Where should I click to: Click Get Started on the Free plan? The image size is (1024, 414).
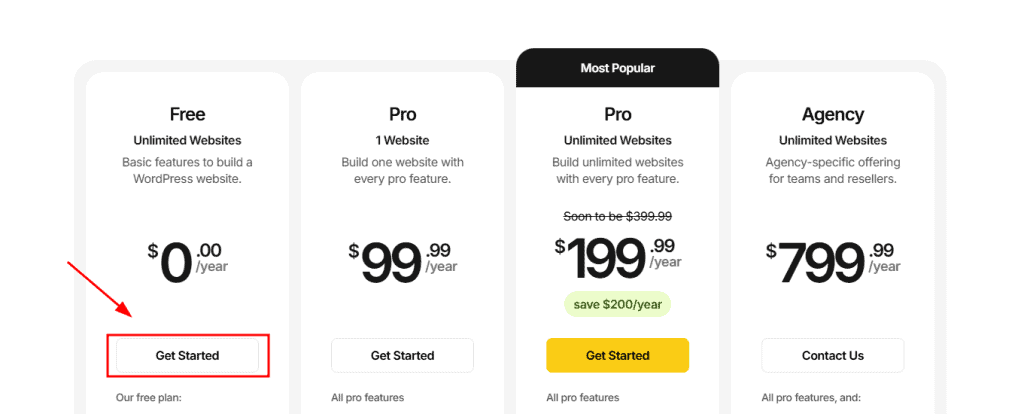[x=187, y=356]
